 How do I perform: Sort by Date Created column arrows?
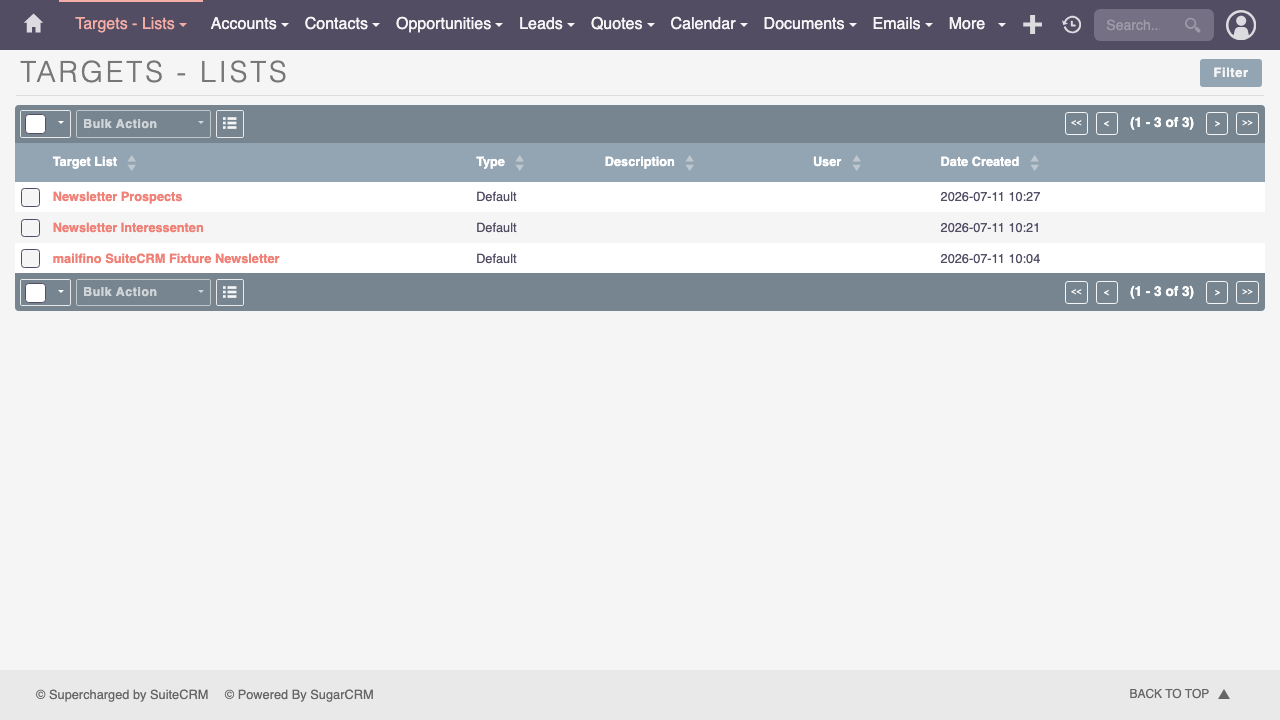[1034, 162]
